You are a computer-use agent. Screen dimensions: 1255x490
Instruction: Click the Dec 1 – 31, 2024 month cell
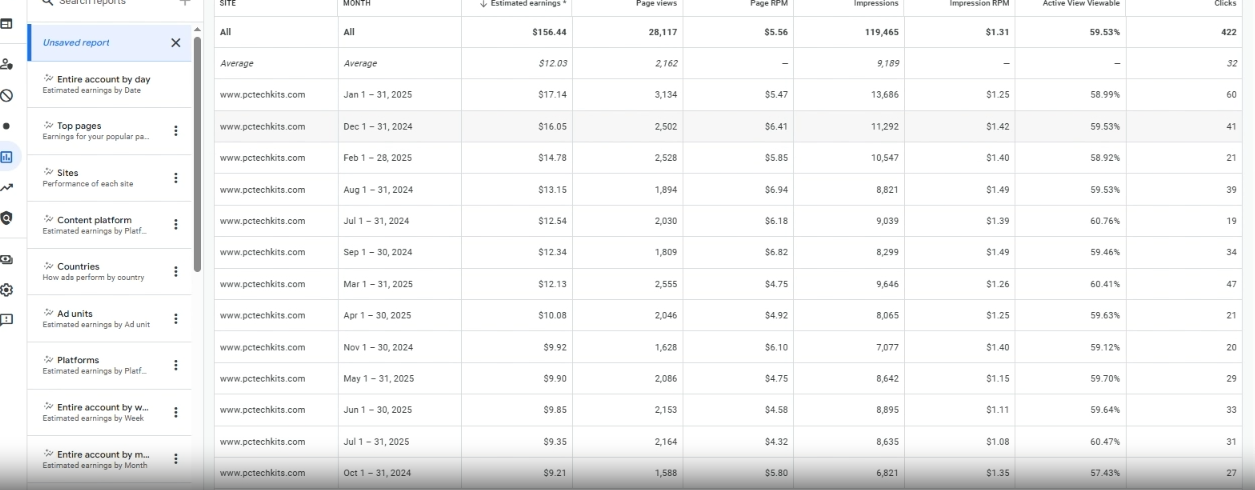point(378,127)
